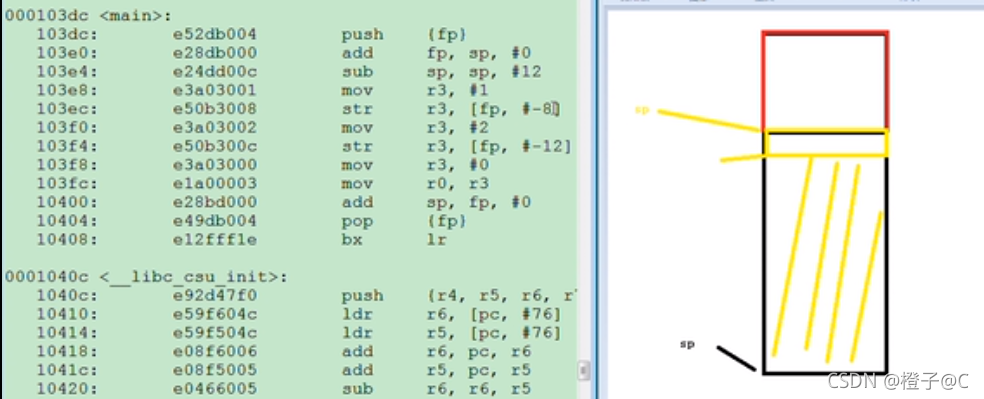Viewport: 984px width, 399px height.
Task: Click the "push {fp}" instruction
Action: pos(404,35)
